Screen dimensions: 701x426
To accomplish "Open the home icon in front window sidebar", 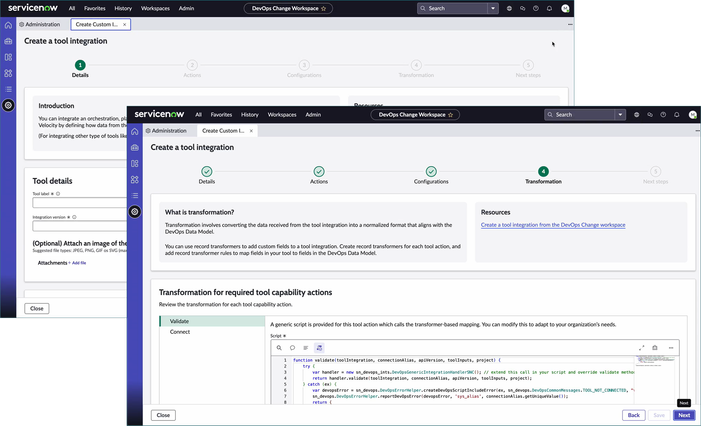I will [x=135, y=131].
